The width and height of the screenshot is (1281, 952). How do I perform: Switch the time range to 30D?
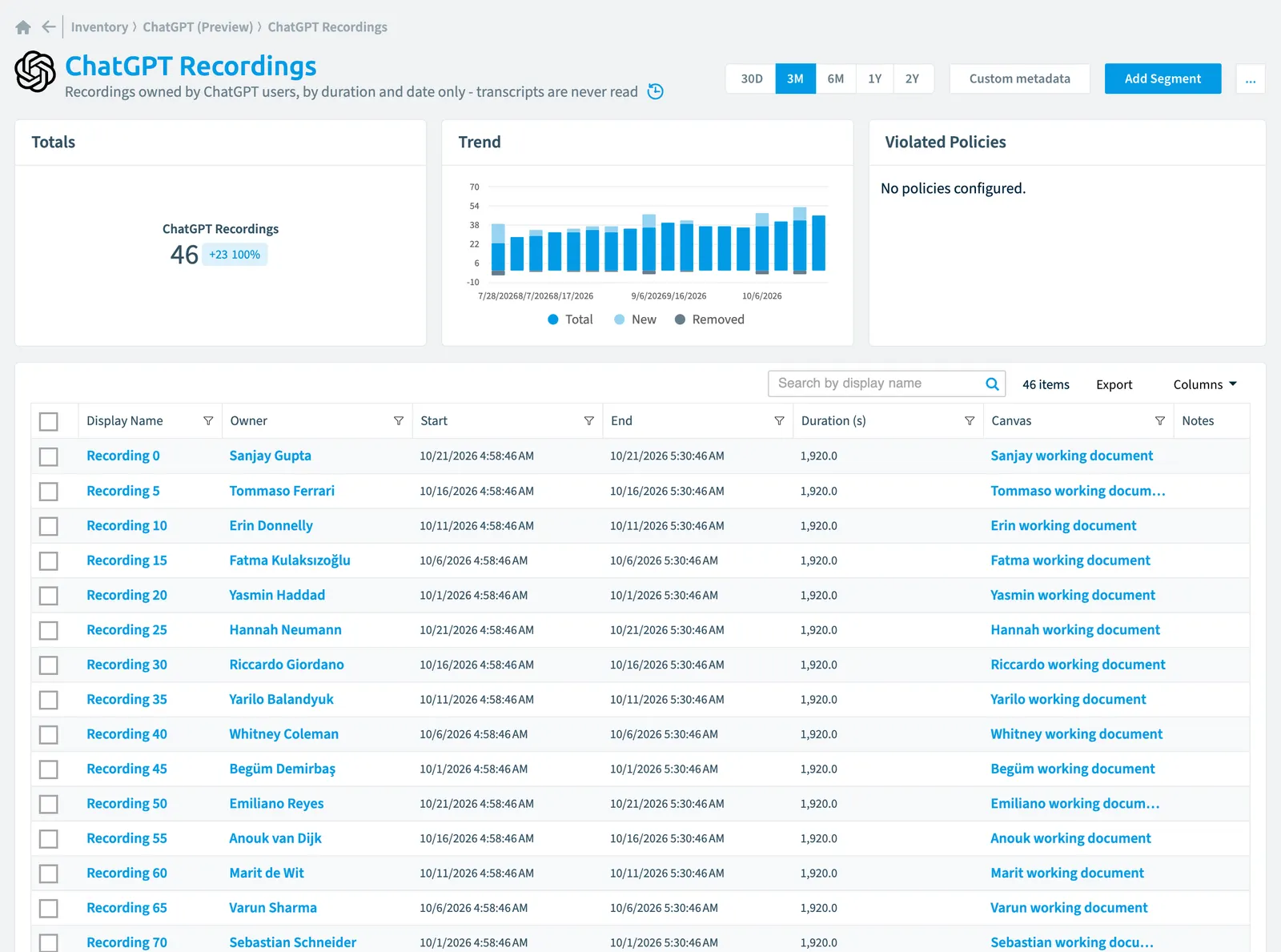pos(751,78)
